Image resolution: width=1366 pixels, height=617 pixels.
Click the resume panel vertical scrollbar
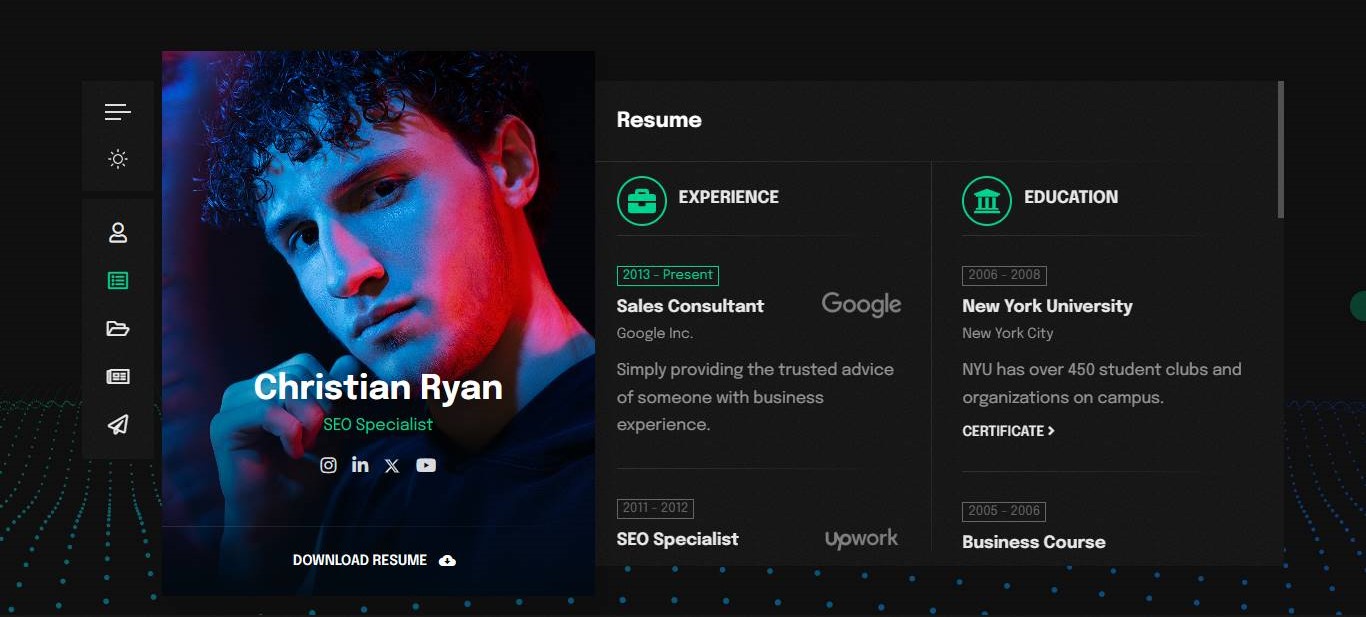point(1280,150)
